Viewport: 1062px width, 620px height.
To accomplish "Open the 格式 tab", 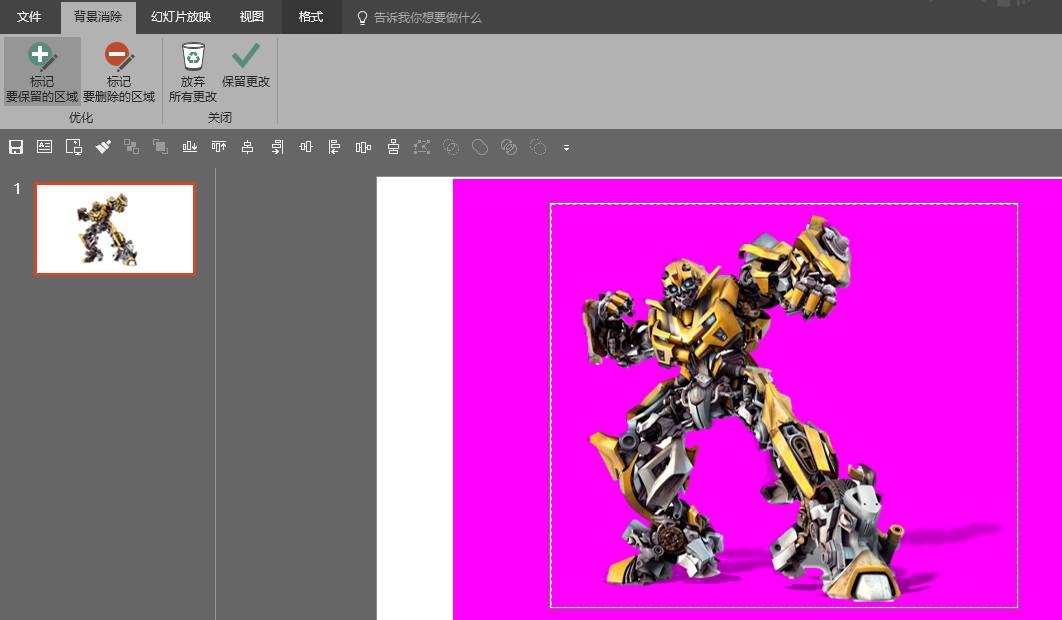I will pyautogui.click(x=311, y=17).
